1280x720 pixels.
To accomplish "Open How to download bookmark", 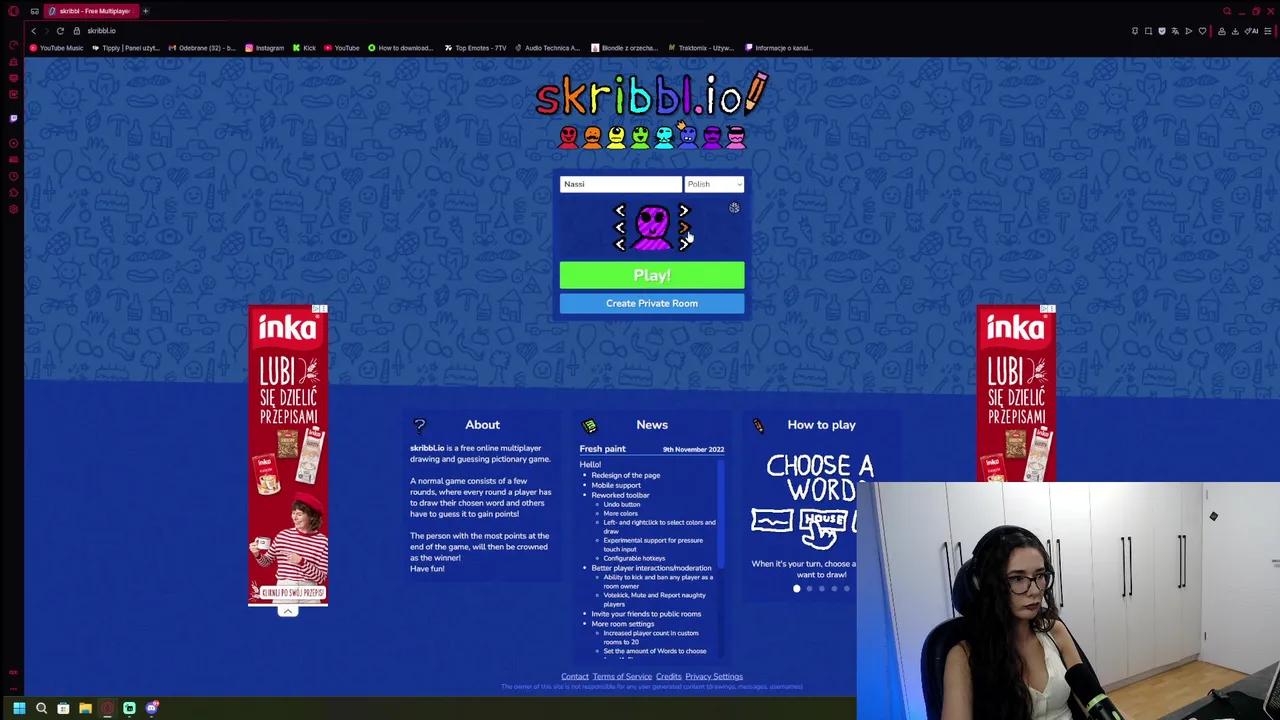I will click(x=400, y=48).
